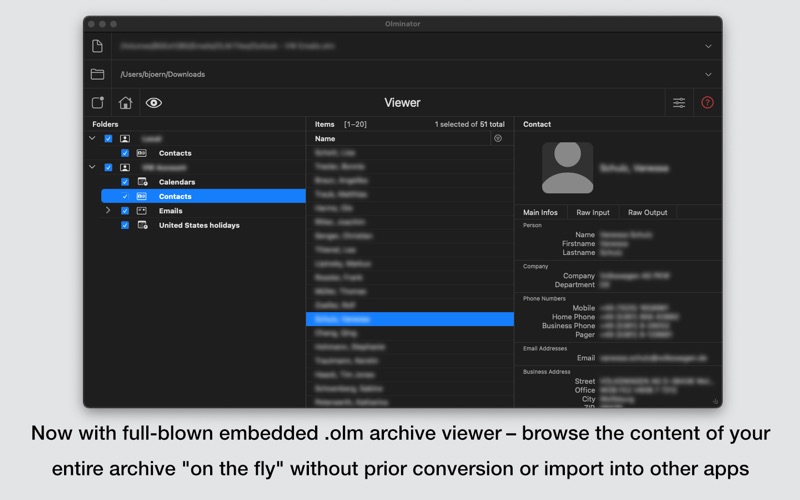
Task: Open the settings sliders icon
Action: 679,103
